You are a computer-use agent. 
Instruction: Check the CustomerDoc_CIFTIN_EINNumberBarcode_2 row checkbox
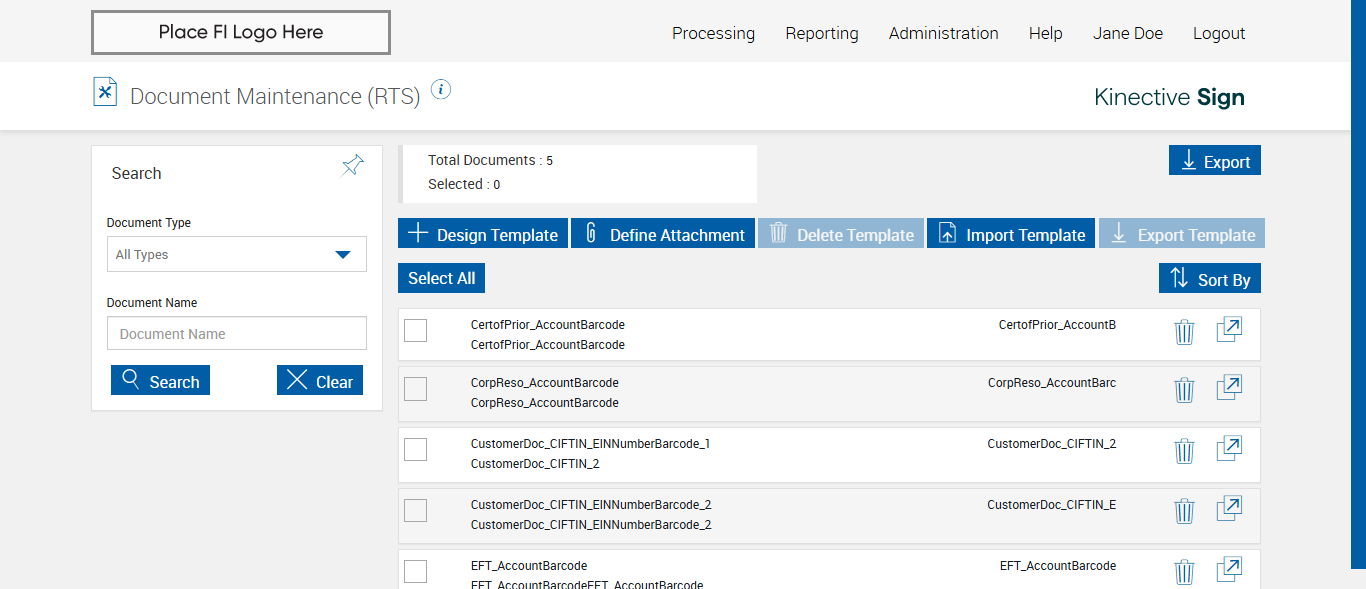coord(416,510)
